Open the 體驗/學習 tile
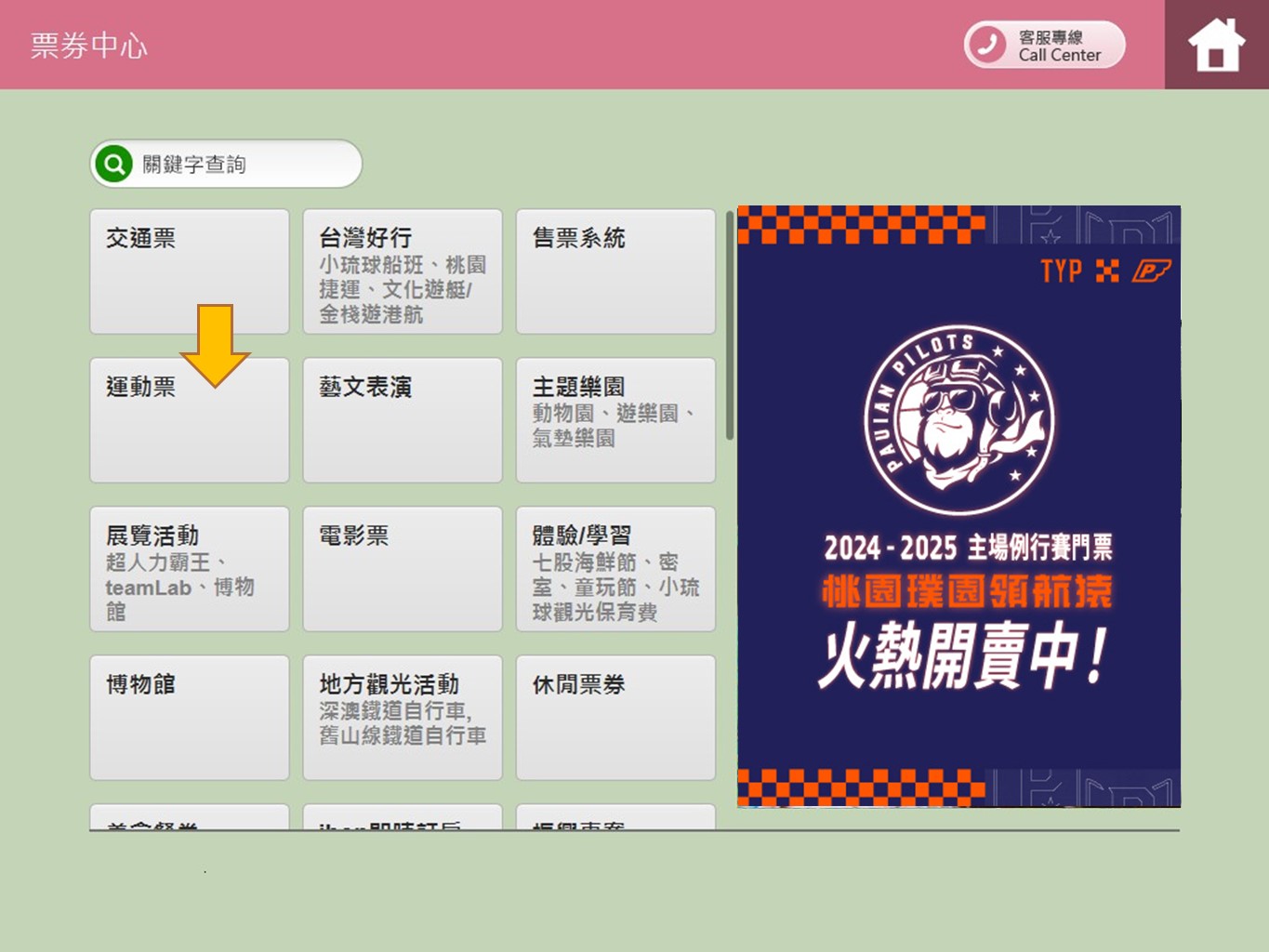The height and width of the screenshot is (952, 1269). 615,569
